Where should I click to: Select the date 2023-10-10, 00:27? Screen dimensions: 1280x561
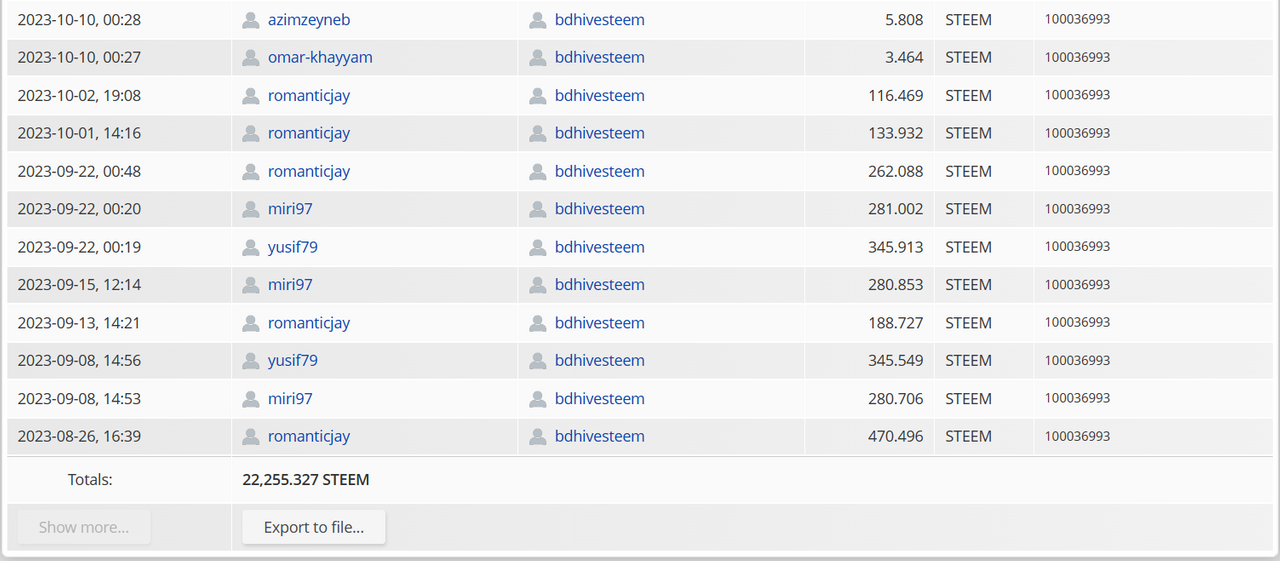click(x=79, y=57)
